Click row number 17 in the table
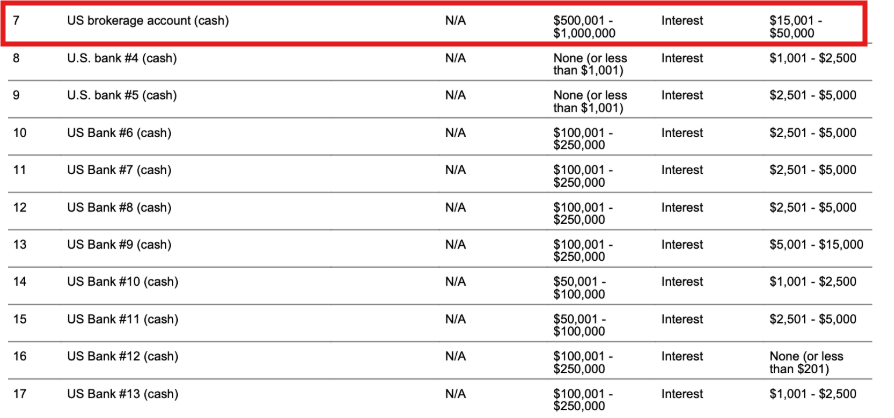894x418 pixels. click(19, 394)
